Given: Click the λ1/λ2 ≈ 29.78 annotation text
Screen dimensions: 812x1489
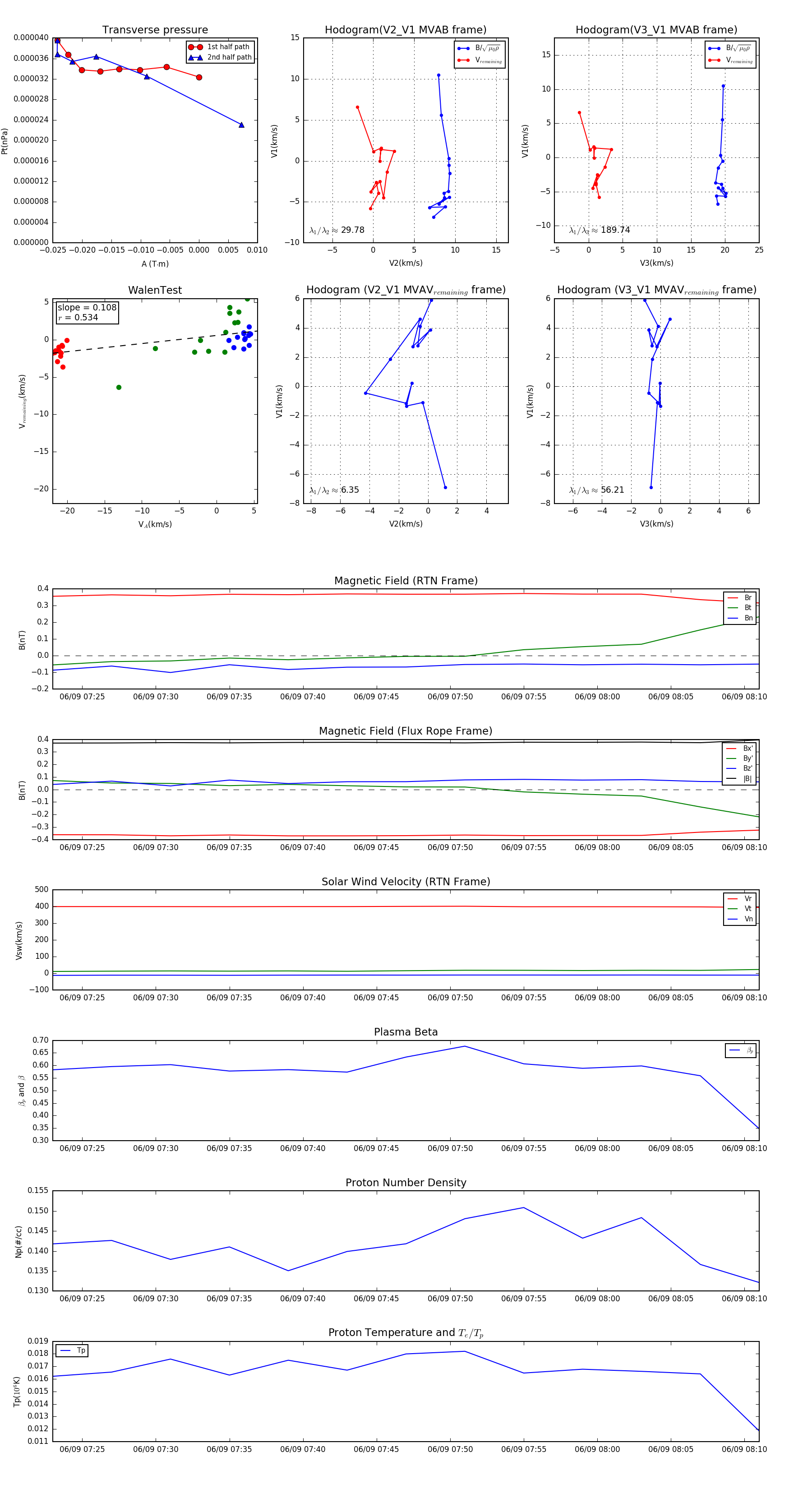Looking at the screenshot, I should (337, 230).
